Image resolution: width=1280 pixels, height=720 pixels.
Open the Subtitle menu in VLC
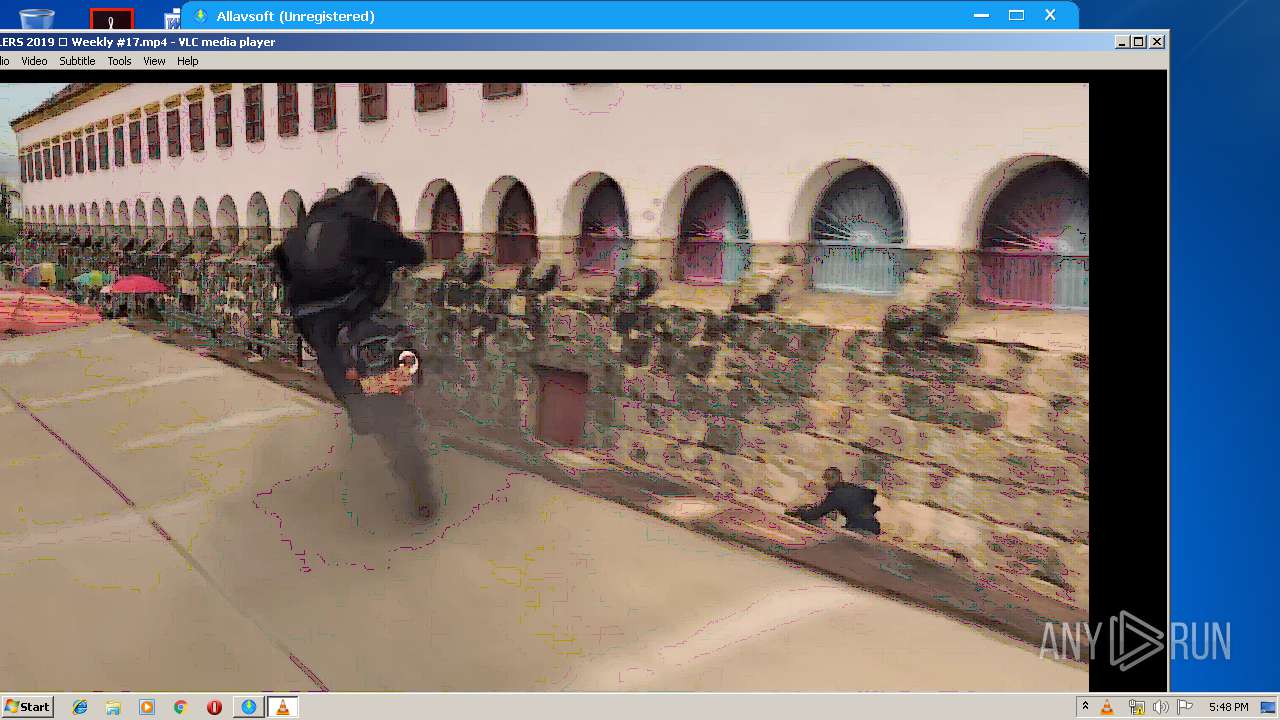tap(77, 61)
